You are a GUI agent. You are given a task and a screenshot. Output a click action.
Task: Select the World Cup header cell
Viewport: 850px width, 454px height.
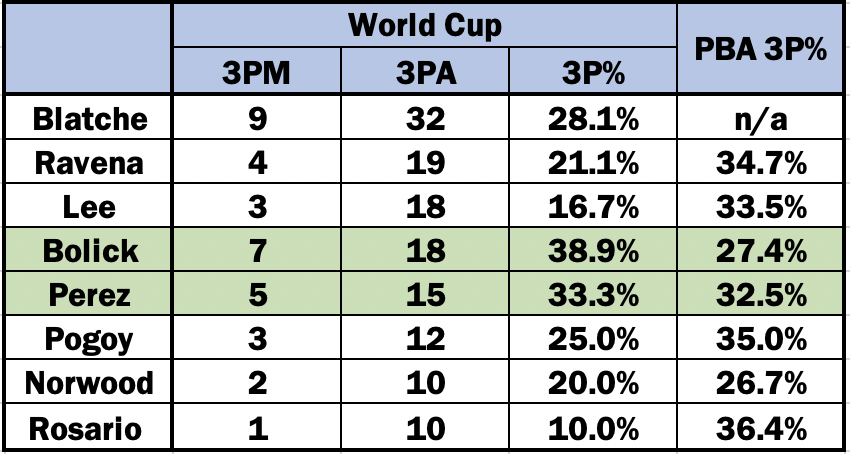point(424,25)
